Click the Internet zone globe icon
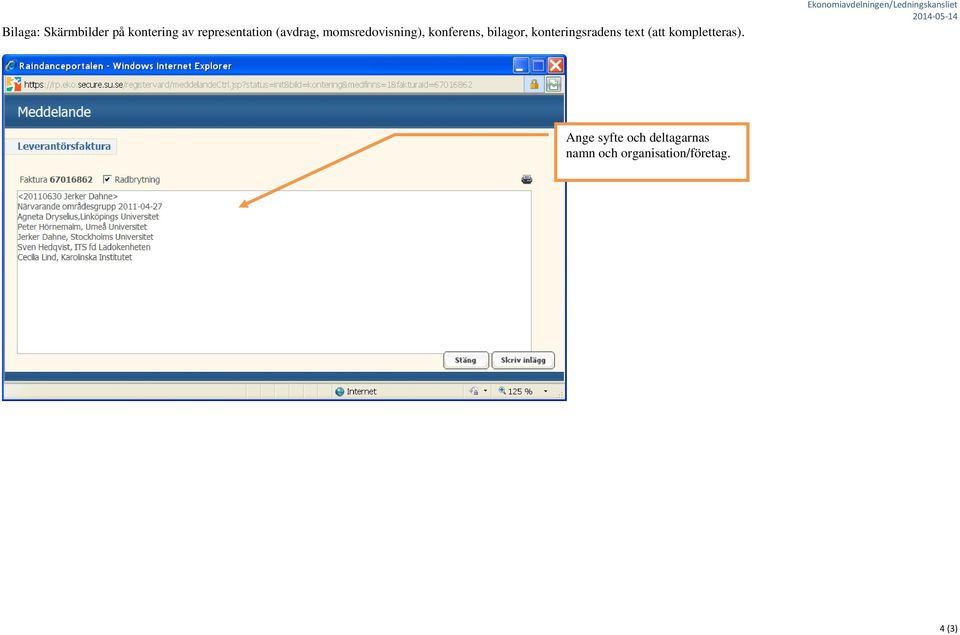This screenshot has width=960, height=635. click(340, 392)
